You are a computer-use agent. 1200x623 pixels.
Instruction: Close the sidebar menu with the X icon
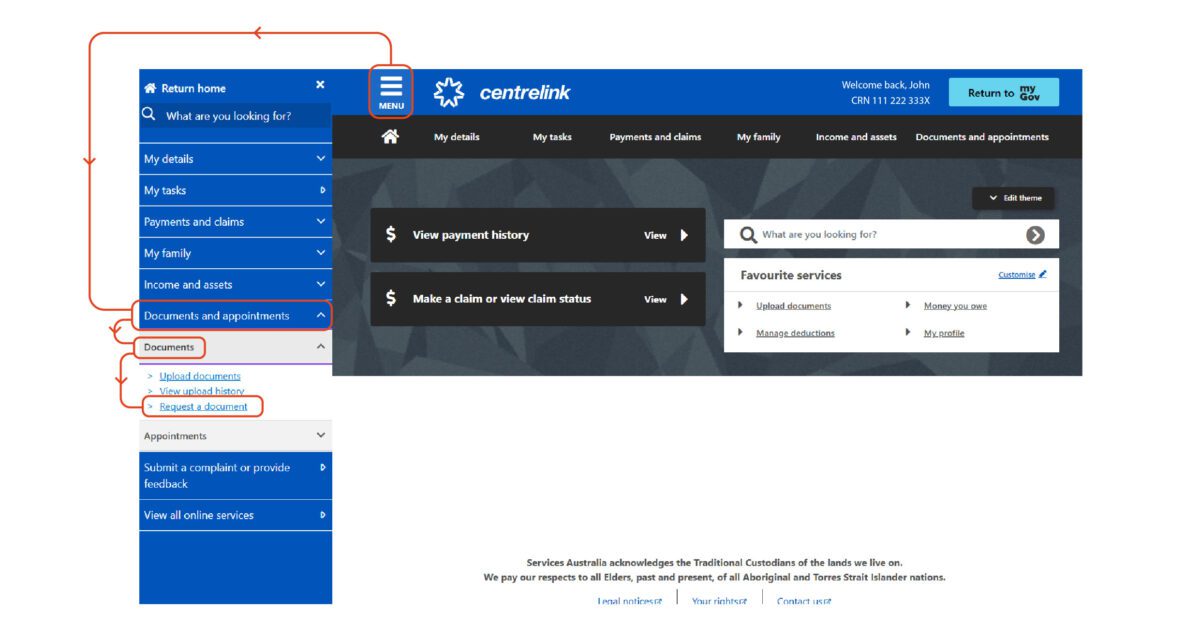(x=319, y=85)
